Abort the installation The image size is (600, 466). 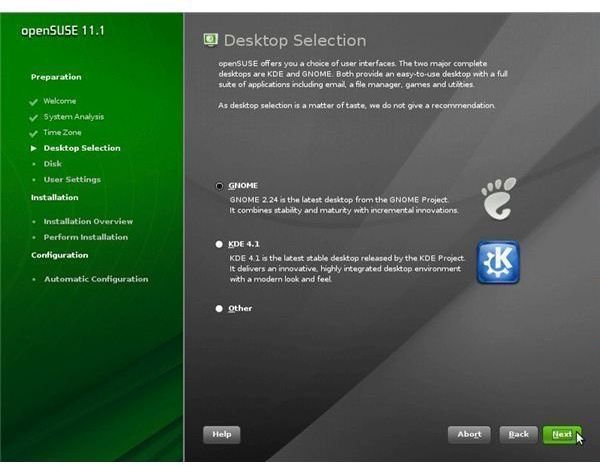469,435
